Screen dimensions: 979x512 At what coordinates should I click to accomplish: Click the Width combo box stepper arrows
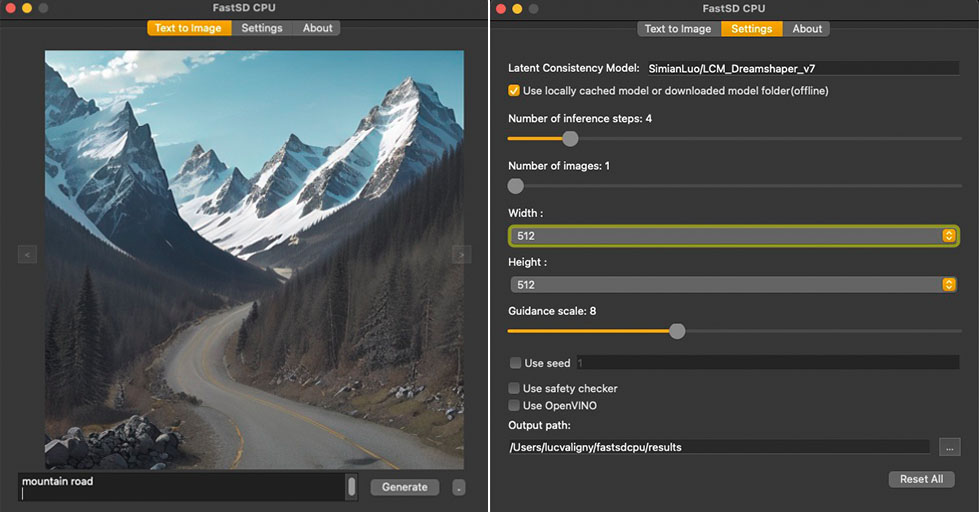coord(948,236)
